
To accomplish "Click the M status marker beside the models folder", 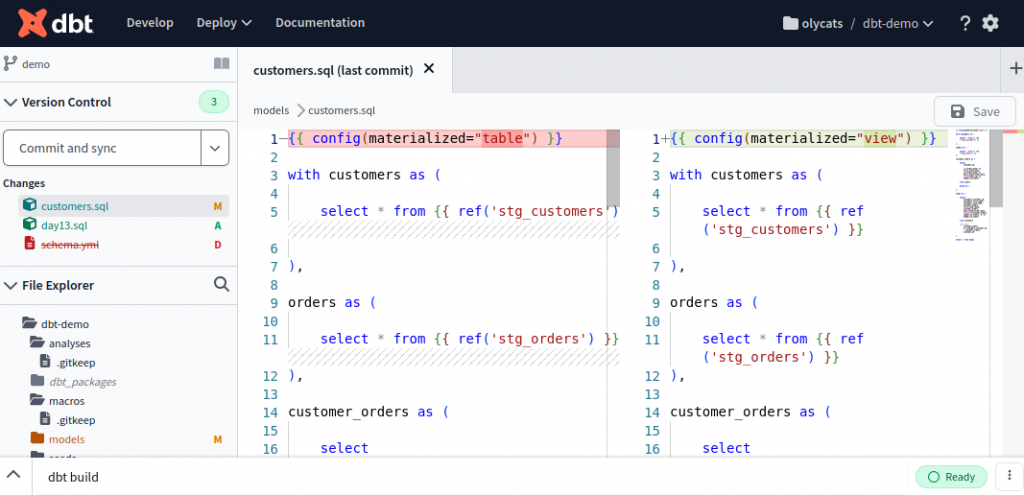I will (x=218, y=439).
